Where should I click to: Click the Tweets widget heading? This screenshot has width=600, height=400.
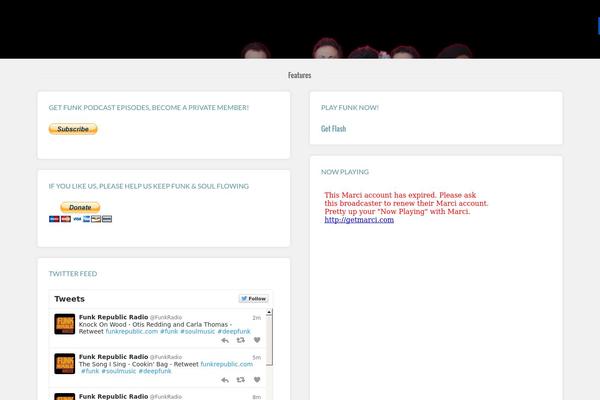(69, 299)
